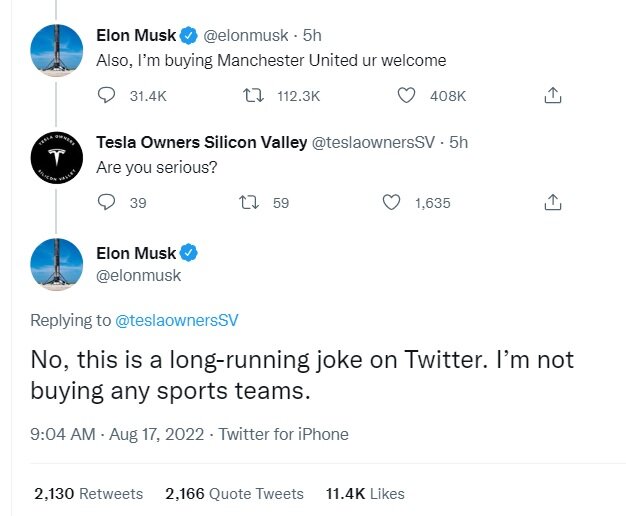Open the 2,130 Retweets list

[88, 494]
